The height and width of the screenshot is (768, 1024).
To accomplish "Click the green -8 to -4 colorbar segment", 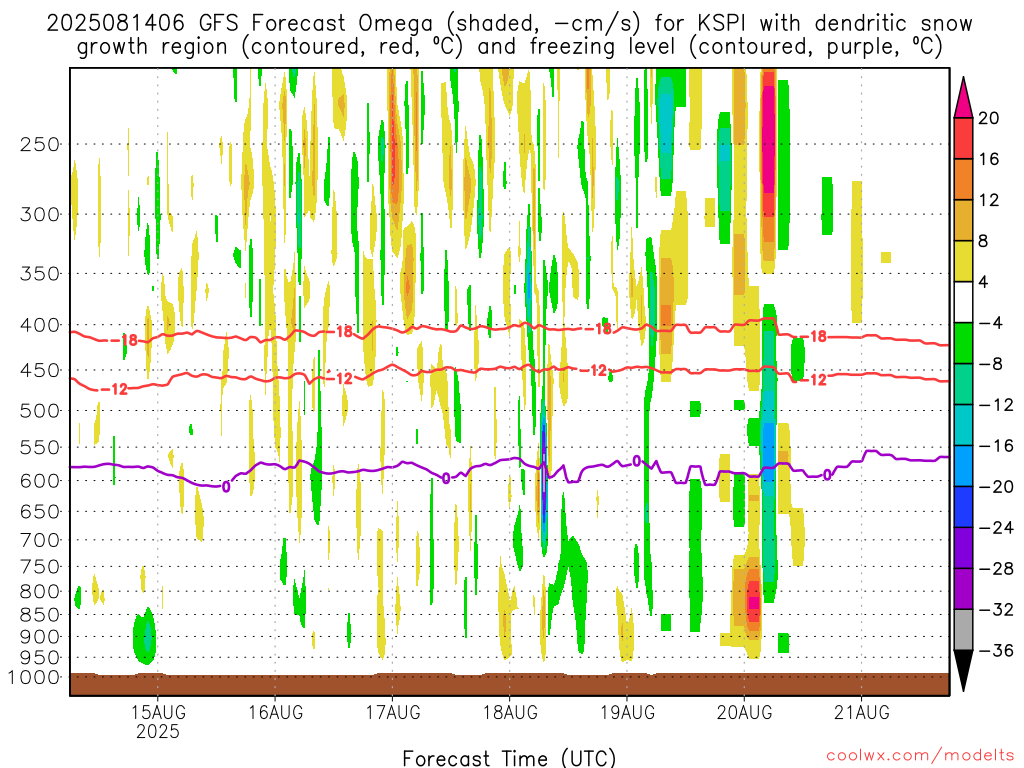I will 963,343.
